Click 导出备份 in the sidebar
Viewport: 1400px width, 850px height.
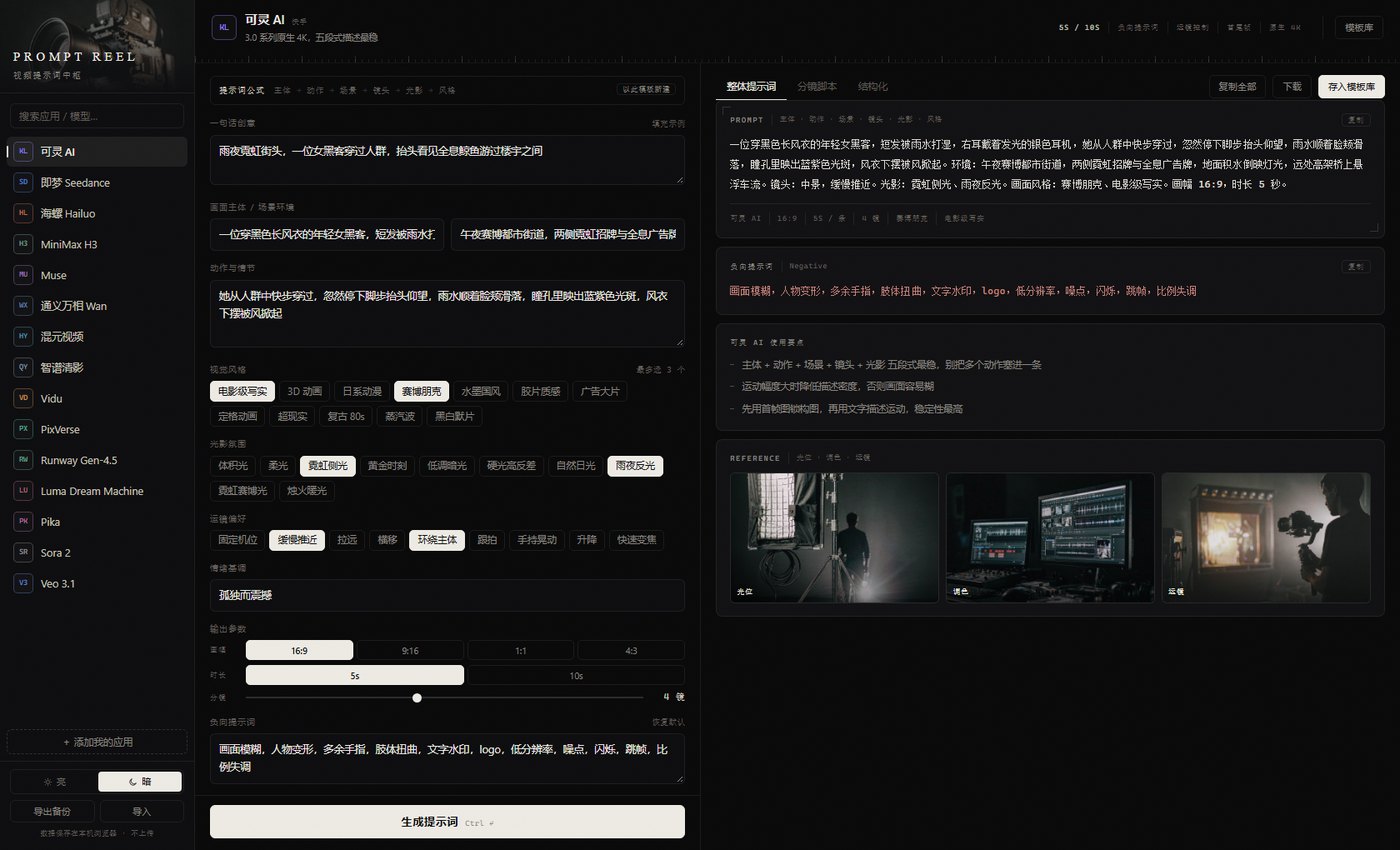[51, 811]
